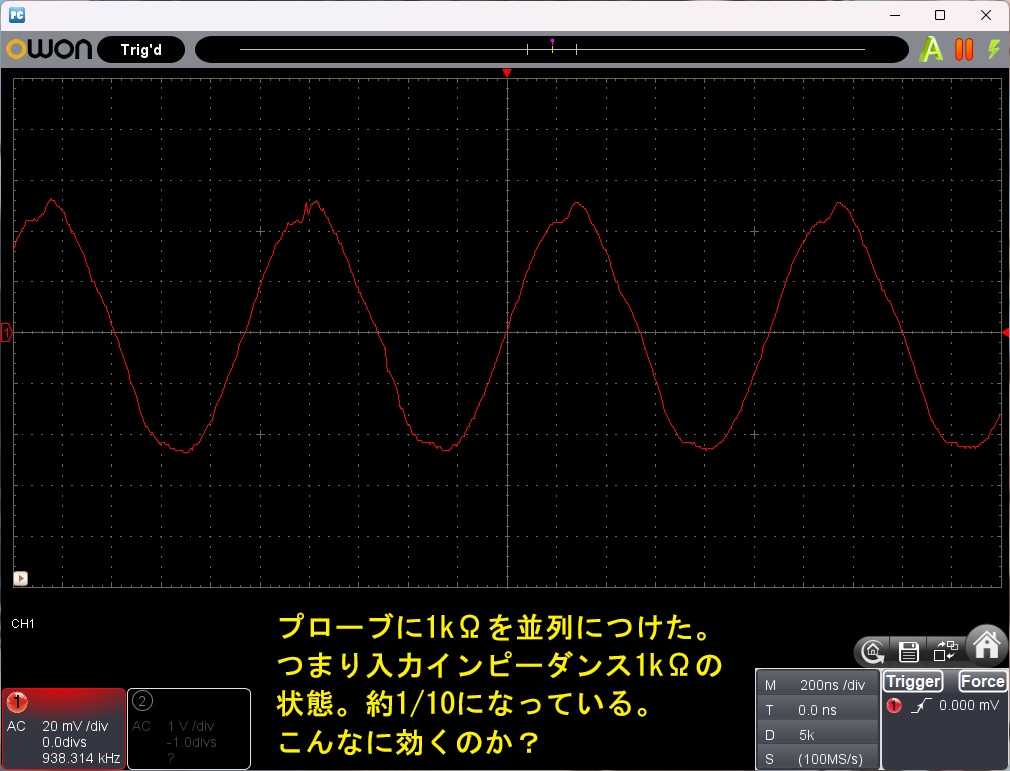The image size is (1010, 771).
Task: Click the green lightning bolt icon
Action: 995,50
